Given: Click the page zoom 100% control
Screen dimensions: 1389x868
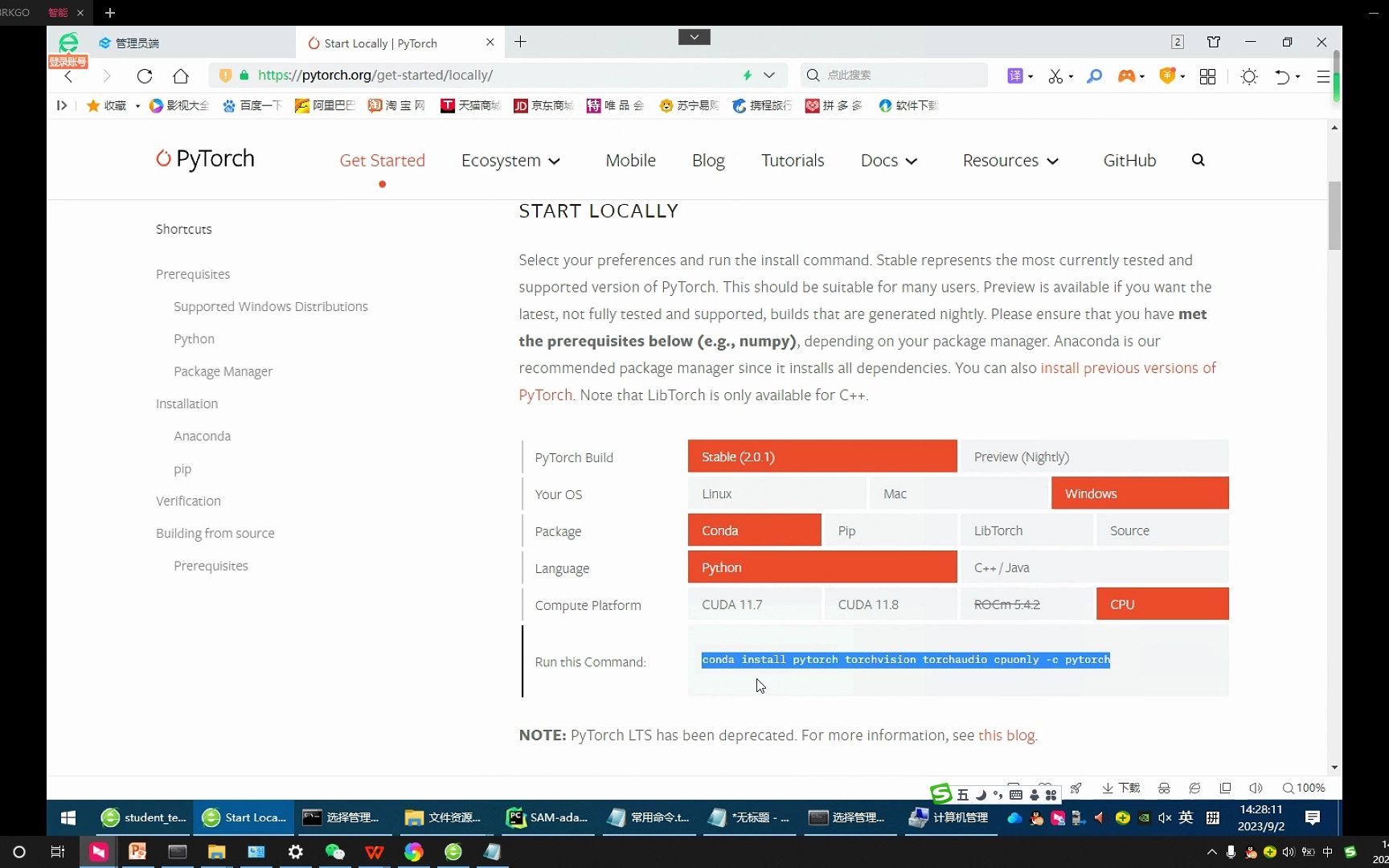Looking at the screenshot, I should [1304, 788].
